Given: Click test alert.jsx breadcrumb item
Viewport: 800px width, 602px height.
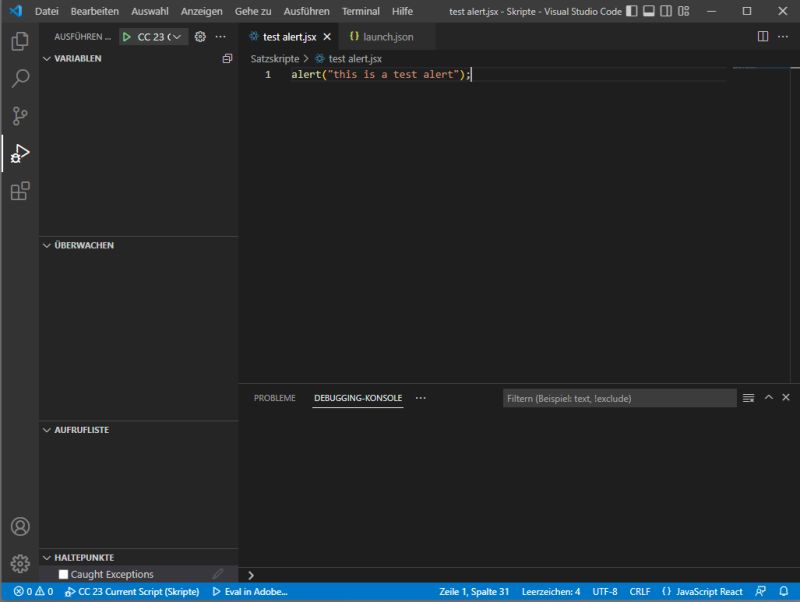Looking at the screenshot, I should click(x=355, y=59).
